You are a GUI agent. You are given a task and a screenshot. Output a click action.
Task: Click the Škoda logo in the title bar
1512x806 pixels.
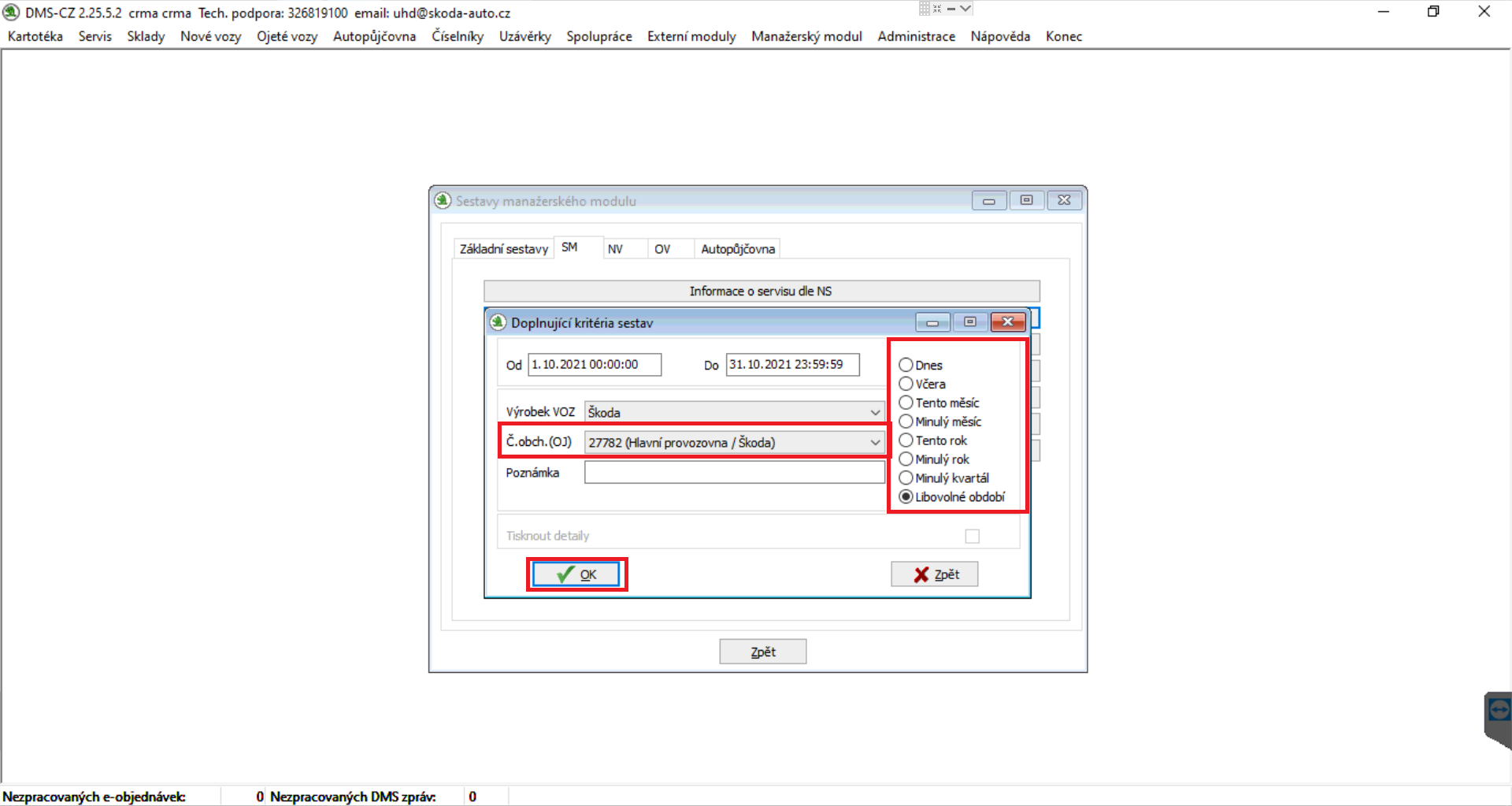pyautogui.click(x=11, y=13)
